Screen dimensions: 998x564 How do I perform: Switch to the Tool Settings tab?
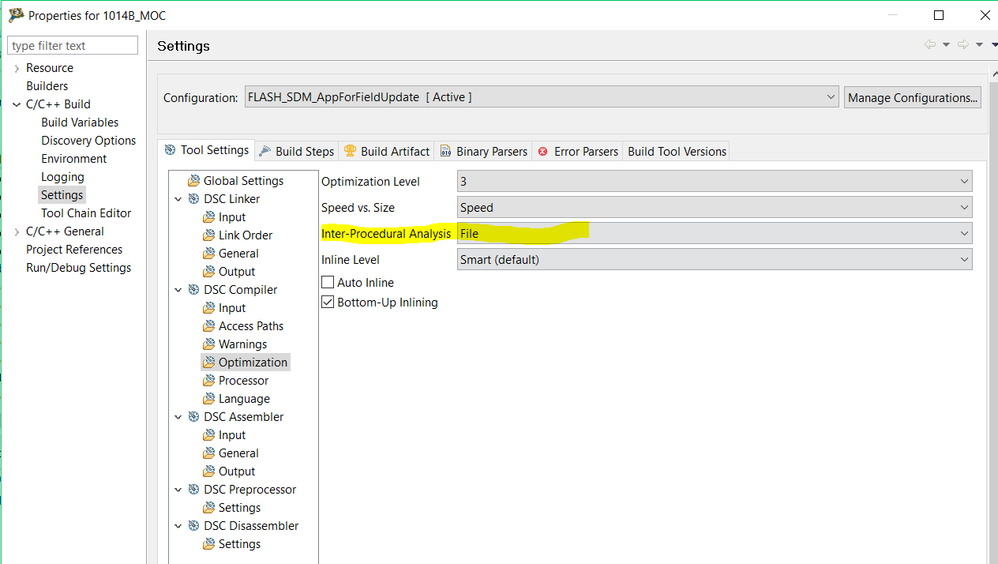point(207,150)
